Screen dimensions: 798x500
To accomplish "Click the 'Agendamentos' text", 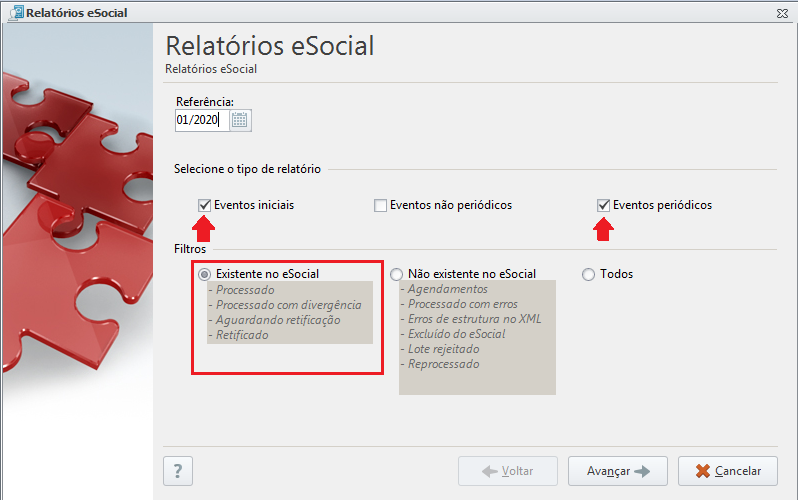I will (x=448, y=289).
